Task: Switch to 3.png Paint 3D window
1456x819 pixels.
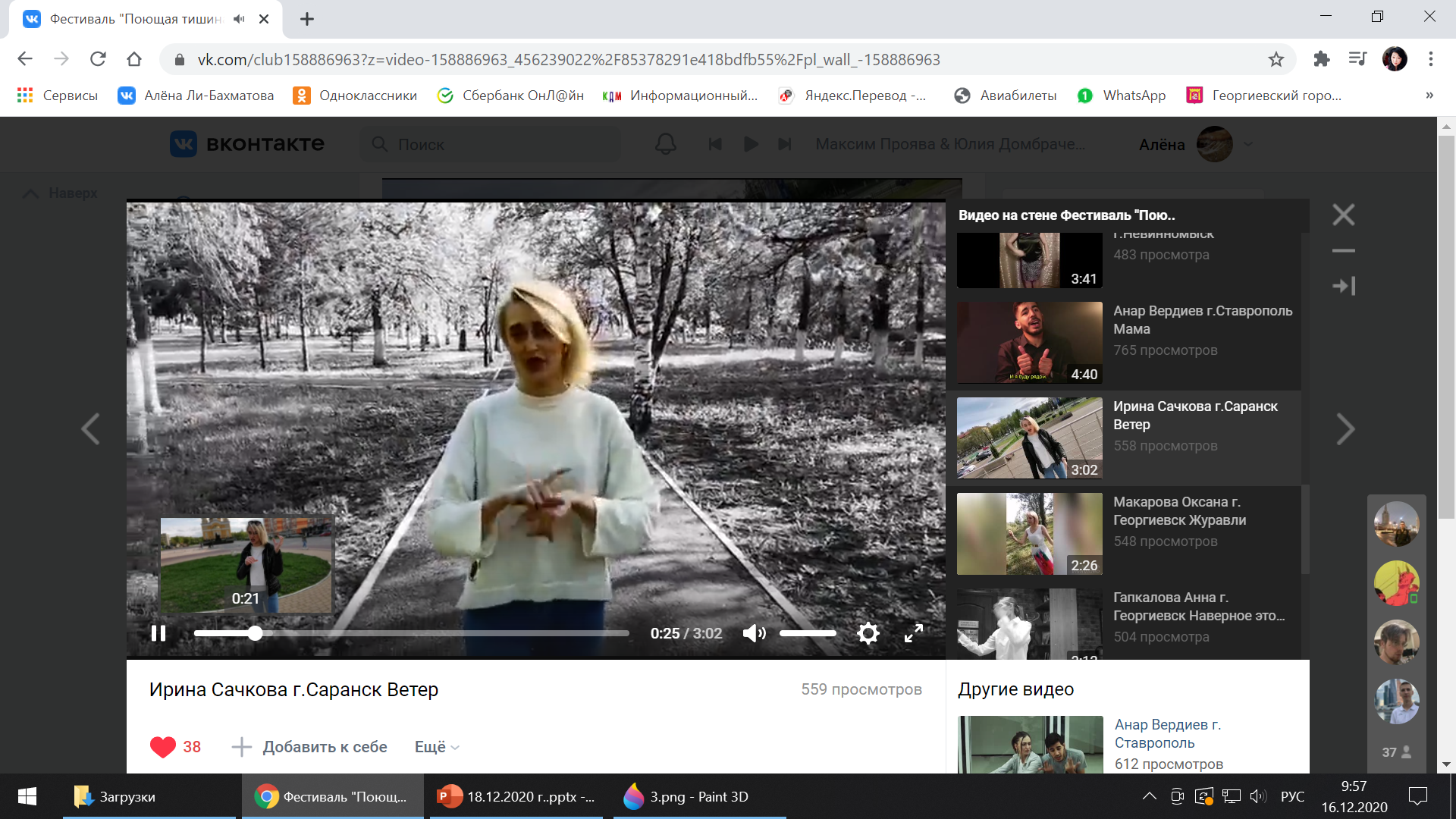Action: [699, 796]
